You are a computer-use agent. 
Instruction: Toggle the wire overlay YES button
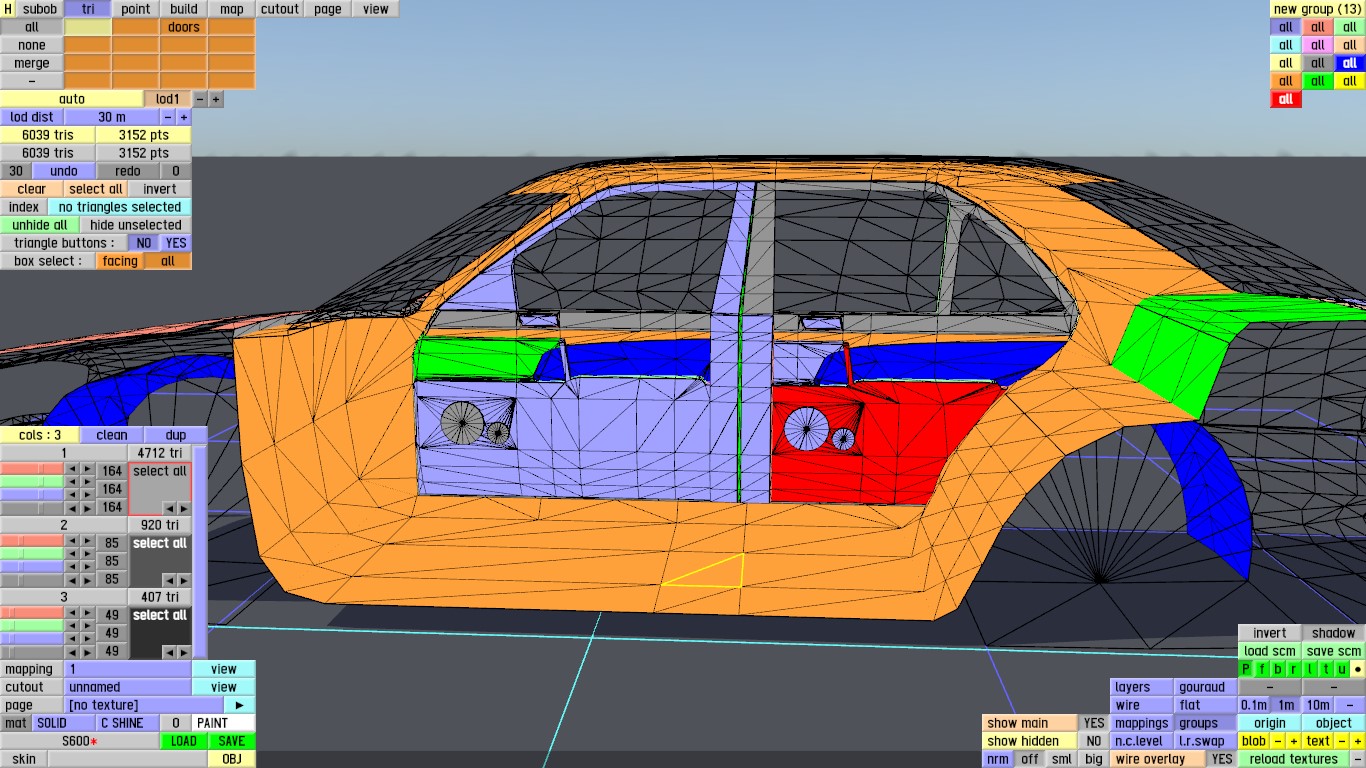(x=1222, y=759)
